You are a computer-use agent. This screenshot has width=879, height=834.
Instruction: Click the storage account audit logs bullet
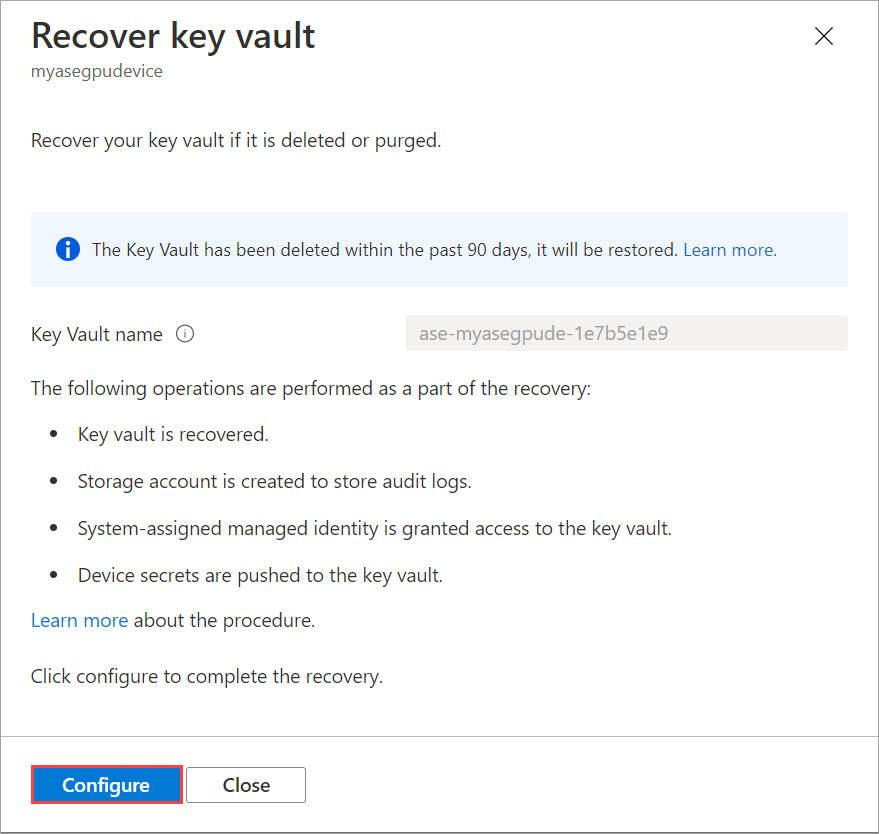(274, 481)
